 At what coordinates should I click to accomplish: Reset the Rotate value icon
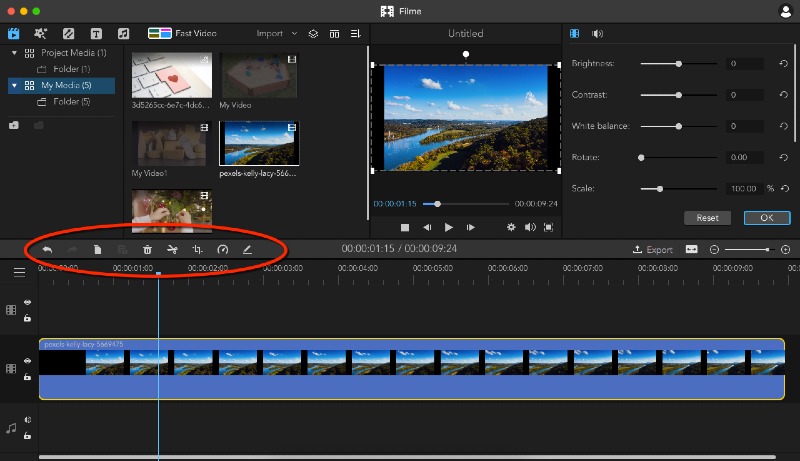click(x=784, y=157)
